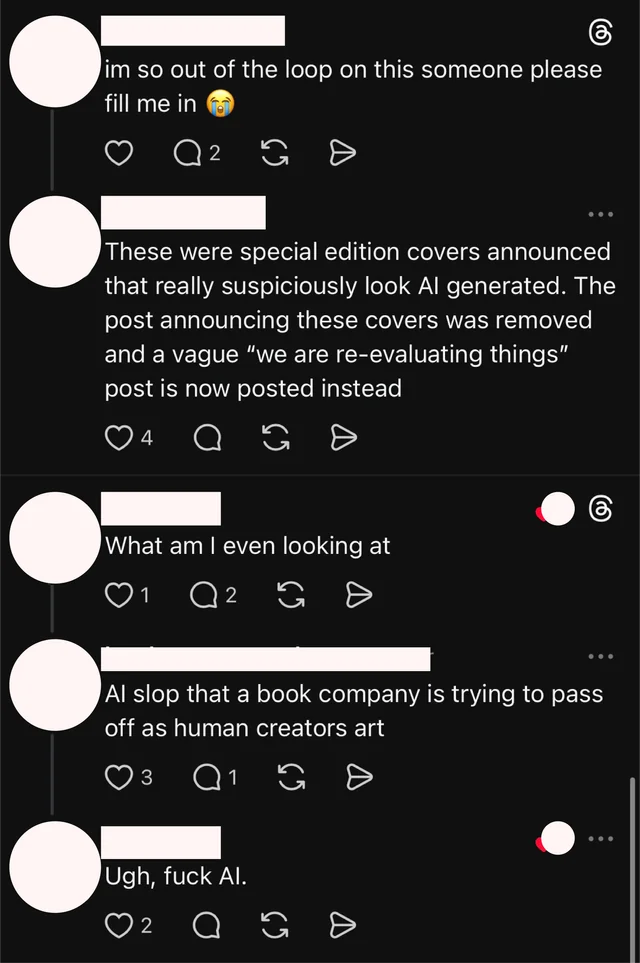Open more options for "special edition covers" reply
Screen dimensions: 640x963
pos(600,214)
